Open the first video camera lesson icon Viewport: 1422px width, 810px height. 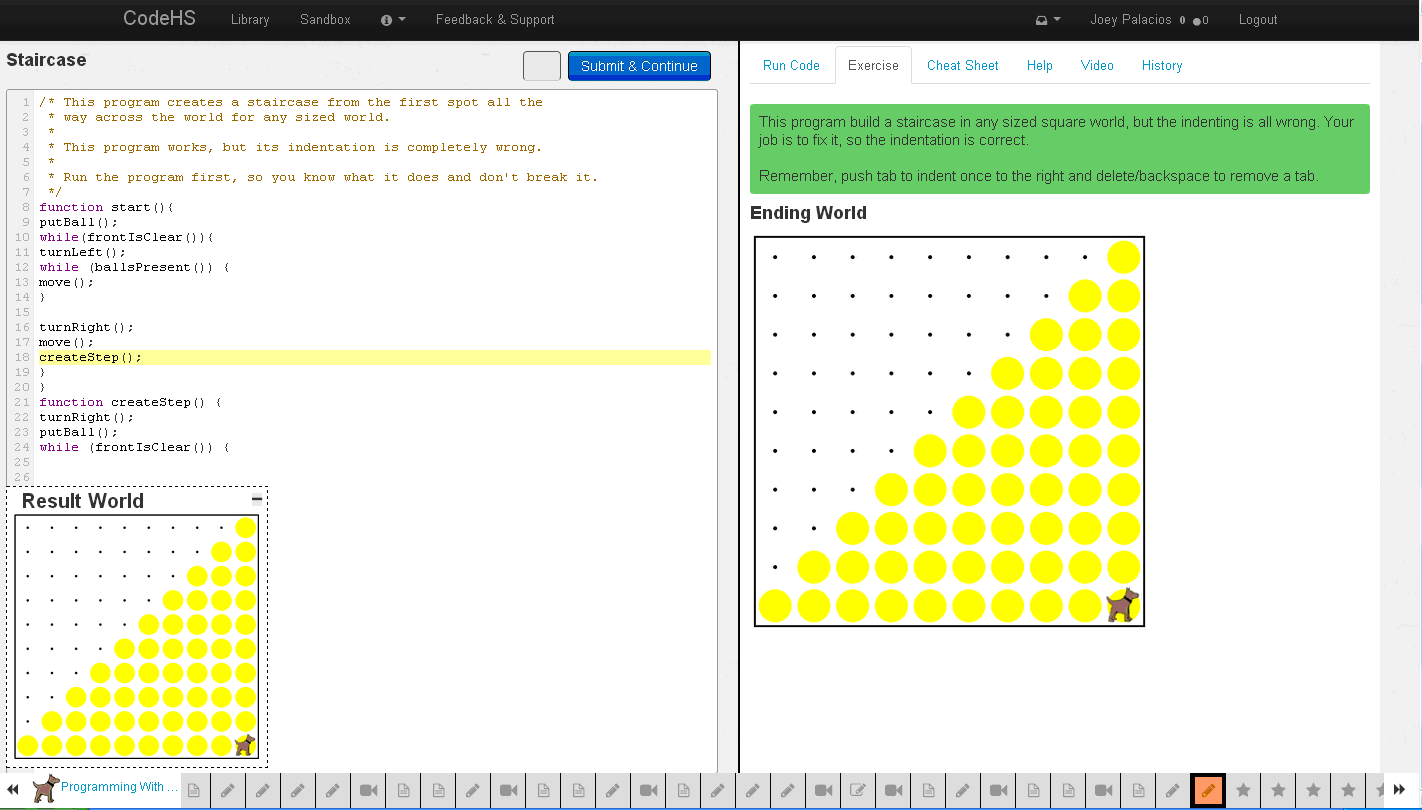pyautogui.click(x=368, y=790)
